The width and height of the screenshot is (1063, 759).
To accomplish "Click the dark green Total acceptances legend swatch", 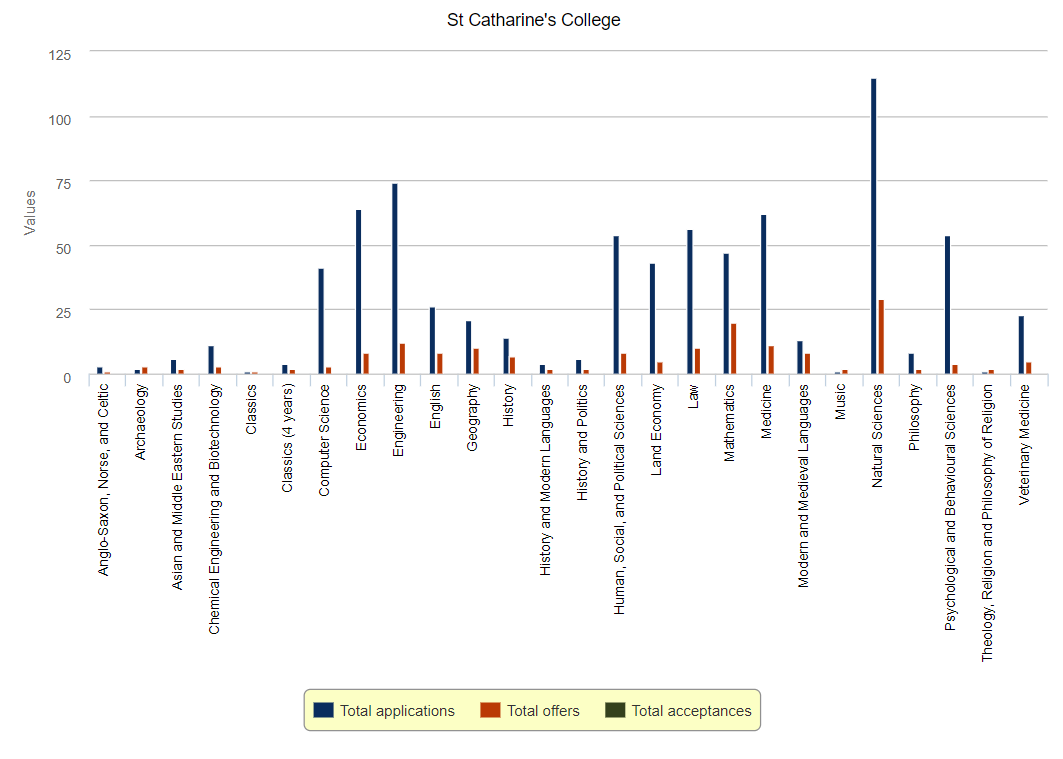I will 615,710.
